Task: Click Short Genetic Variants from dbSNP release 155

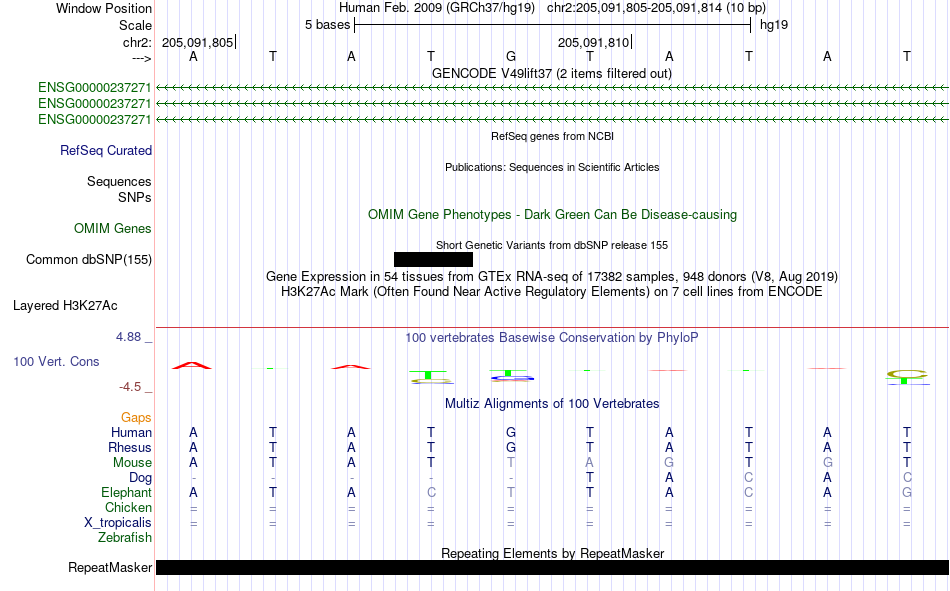Action: (552, 245)
